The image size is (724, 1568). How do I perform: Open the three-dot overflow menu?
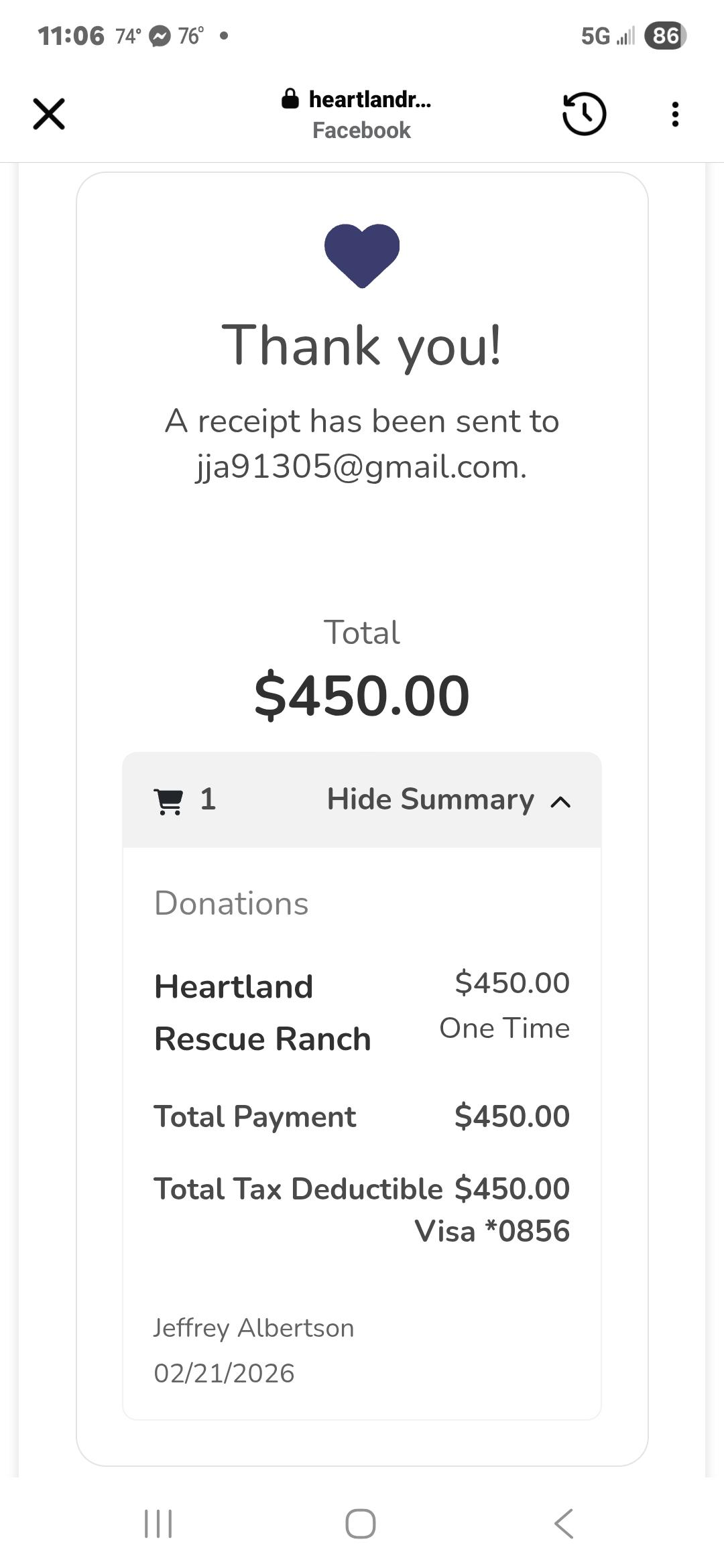(675, 114)
